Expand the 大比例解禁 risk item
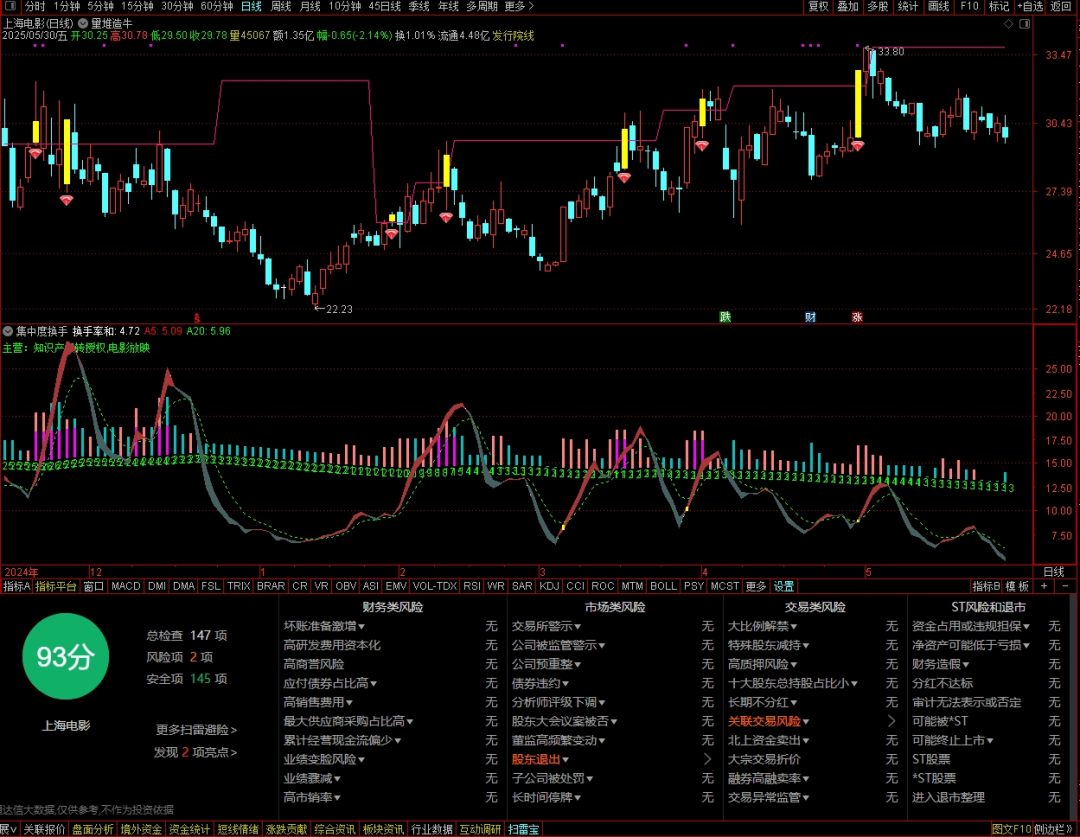This screenshot has width=1080, height=837. (x=762, y=626)
